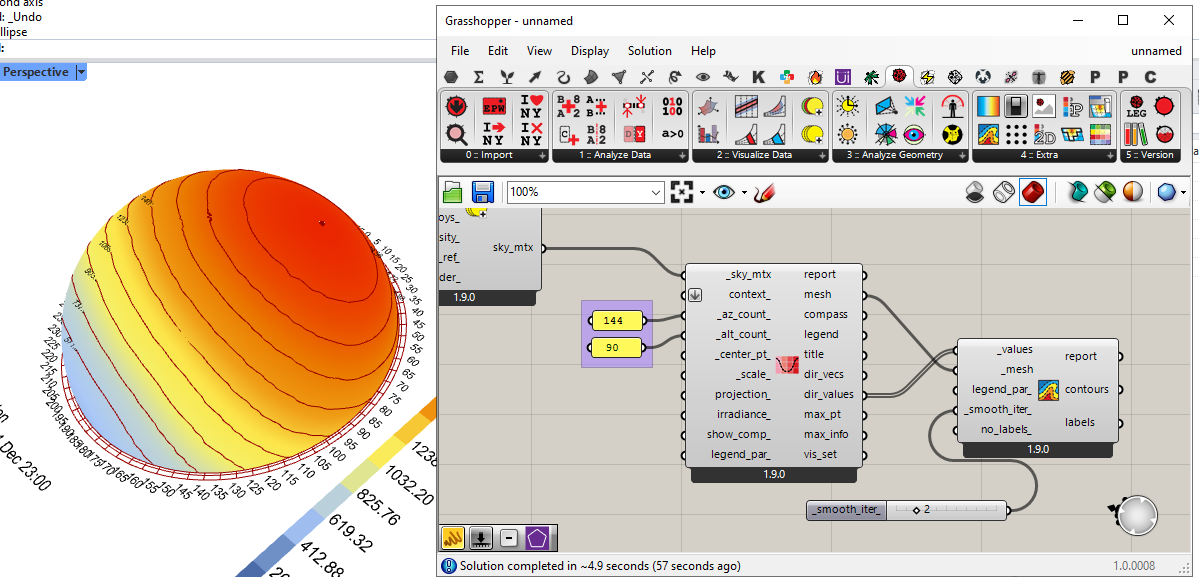Click the LEG icon in Version panel
Viewport: 1199px width, 577px height.
pos(1136,106)
